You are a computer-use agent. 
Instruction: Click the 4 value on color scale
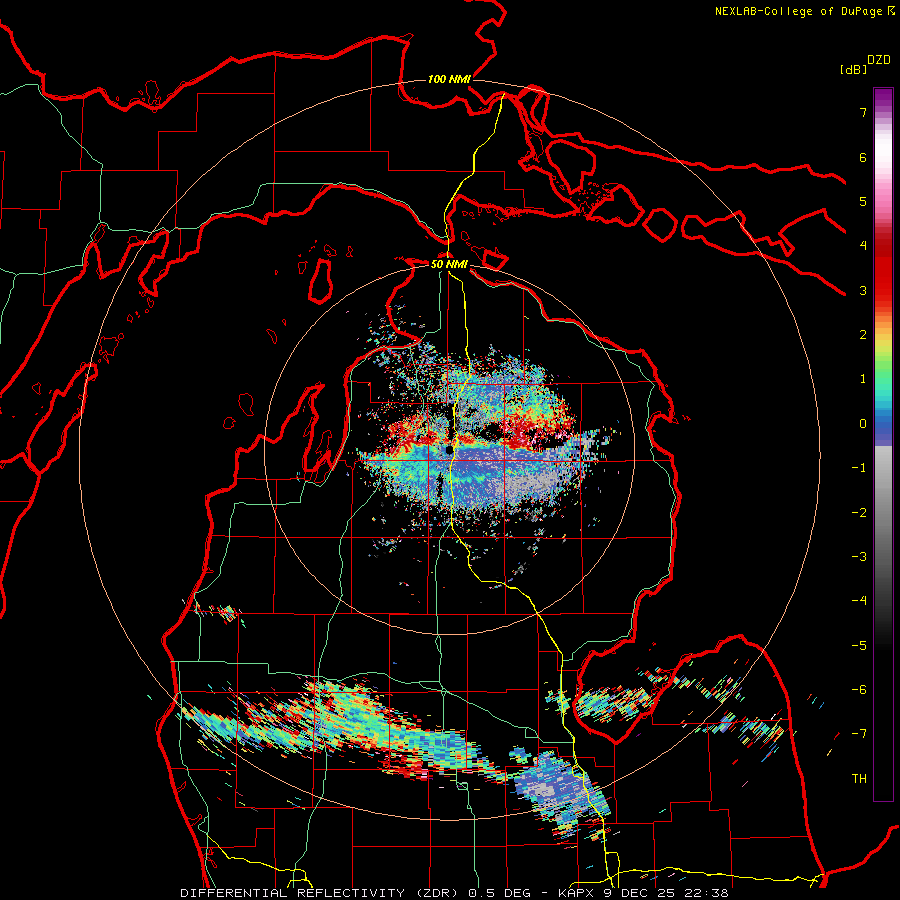862,246
